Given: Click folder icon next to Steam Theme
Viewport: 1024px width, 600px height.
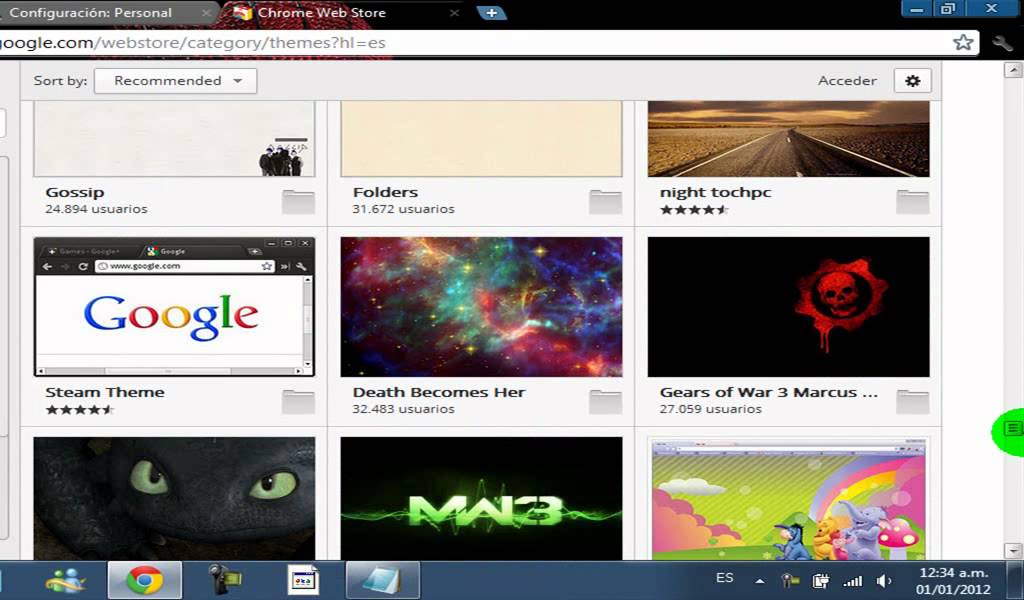Looking at the screenshot, I should (298, 402).
